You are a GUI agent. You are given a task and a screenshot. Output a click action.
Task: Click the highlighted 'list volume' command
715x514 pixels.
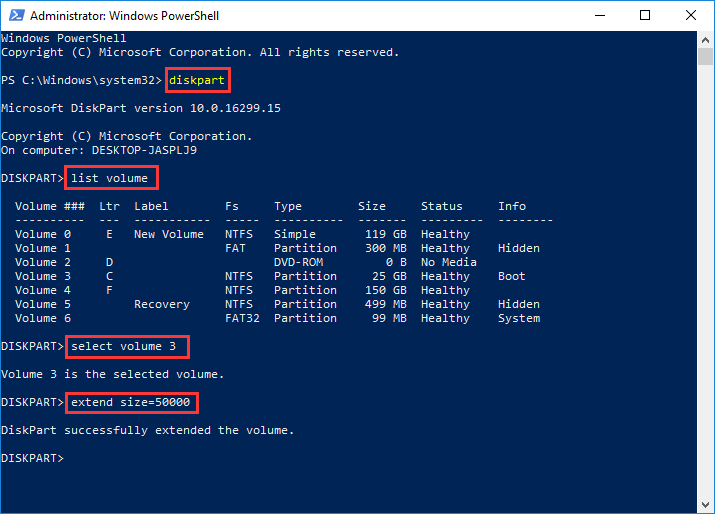coord(109,178)
